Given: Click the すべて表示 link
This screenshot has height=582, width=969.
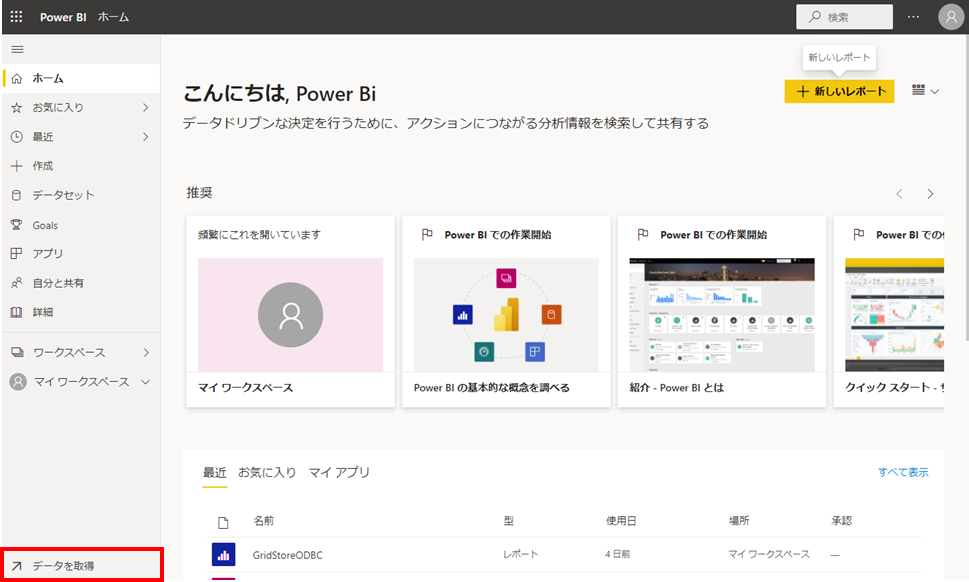Looking at the screenshot, I should (903, 472).
